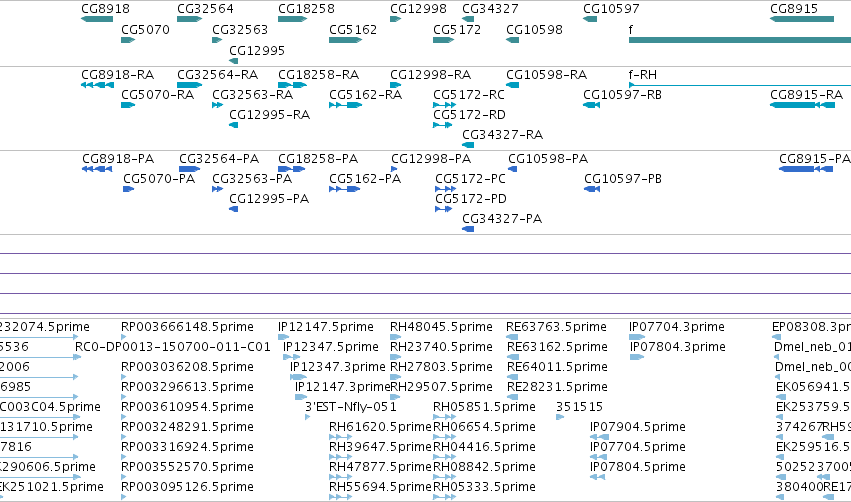The width and height of the screenshot is (851, 502).
Task: Click EST label IP12347.5prime
Action: [x=331, y=346]
